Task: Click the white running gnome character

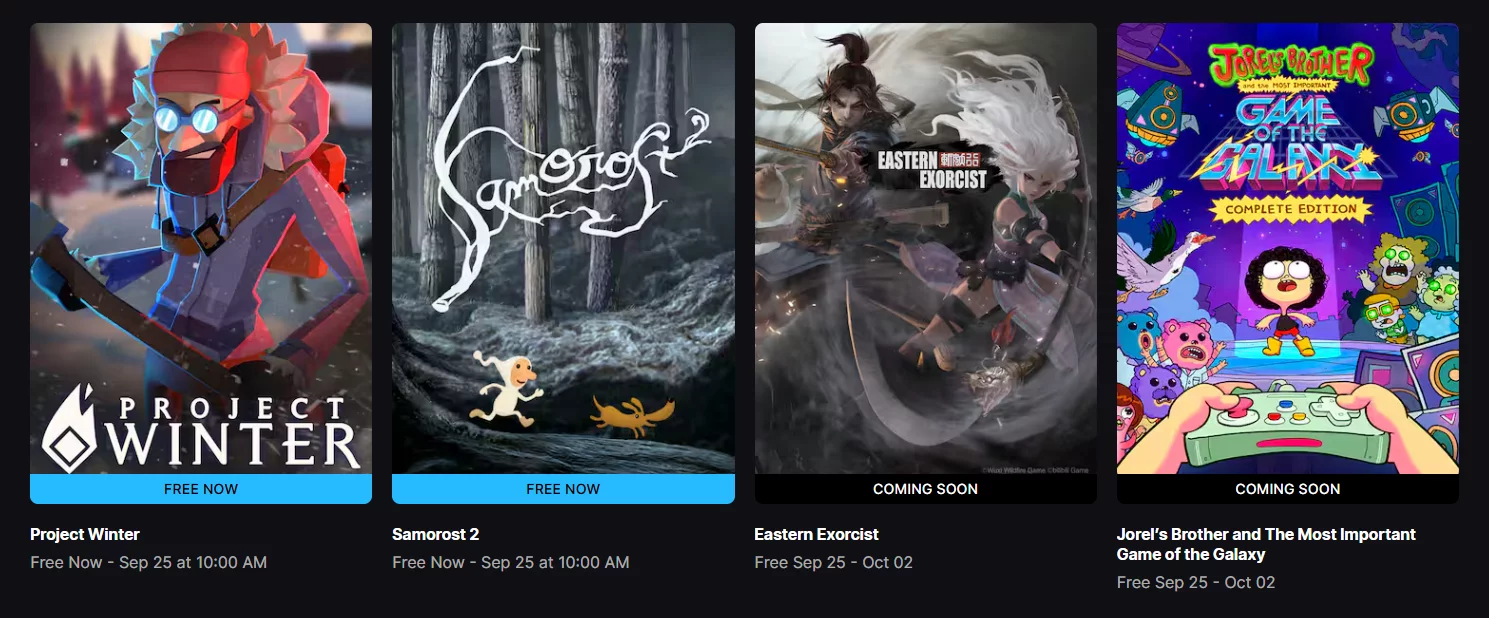Action: [504, 386]
